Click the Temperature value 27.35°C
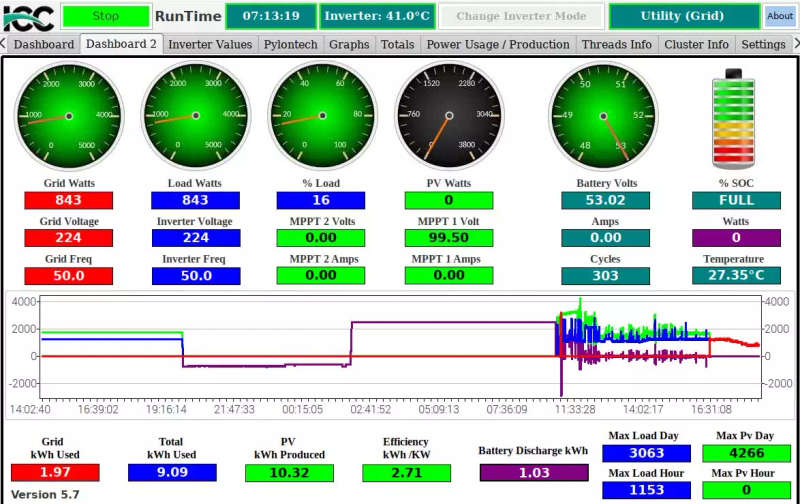This screenshot has width=800, height=504. 736,275
